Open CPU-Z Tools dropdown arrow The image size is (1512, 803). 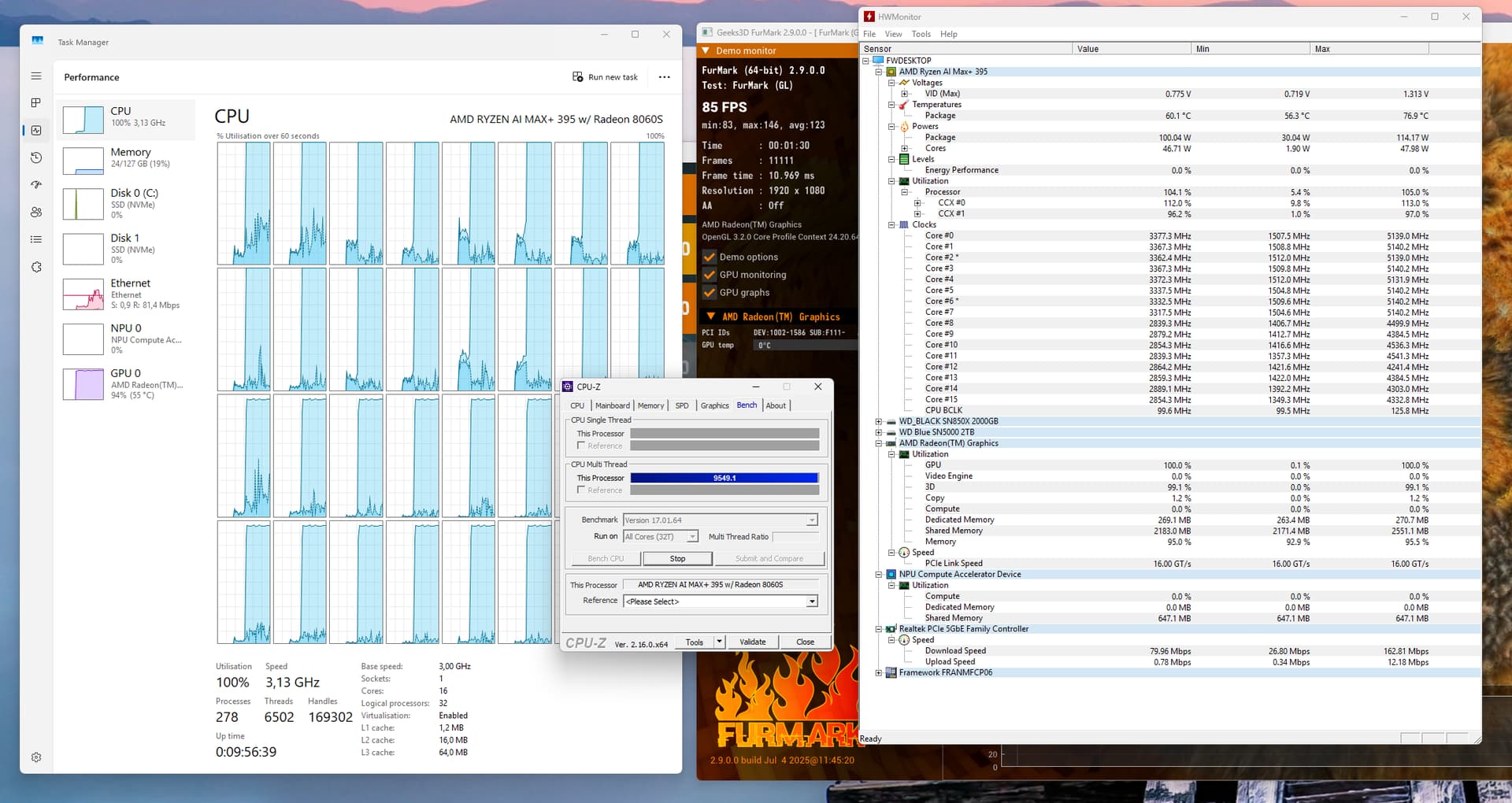click(x=719, y=642)
